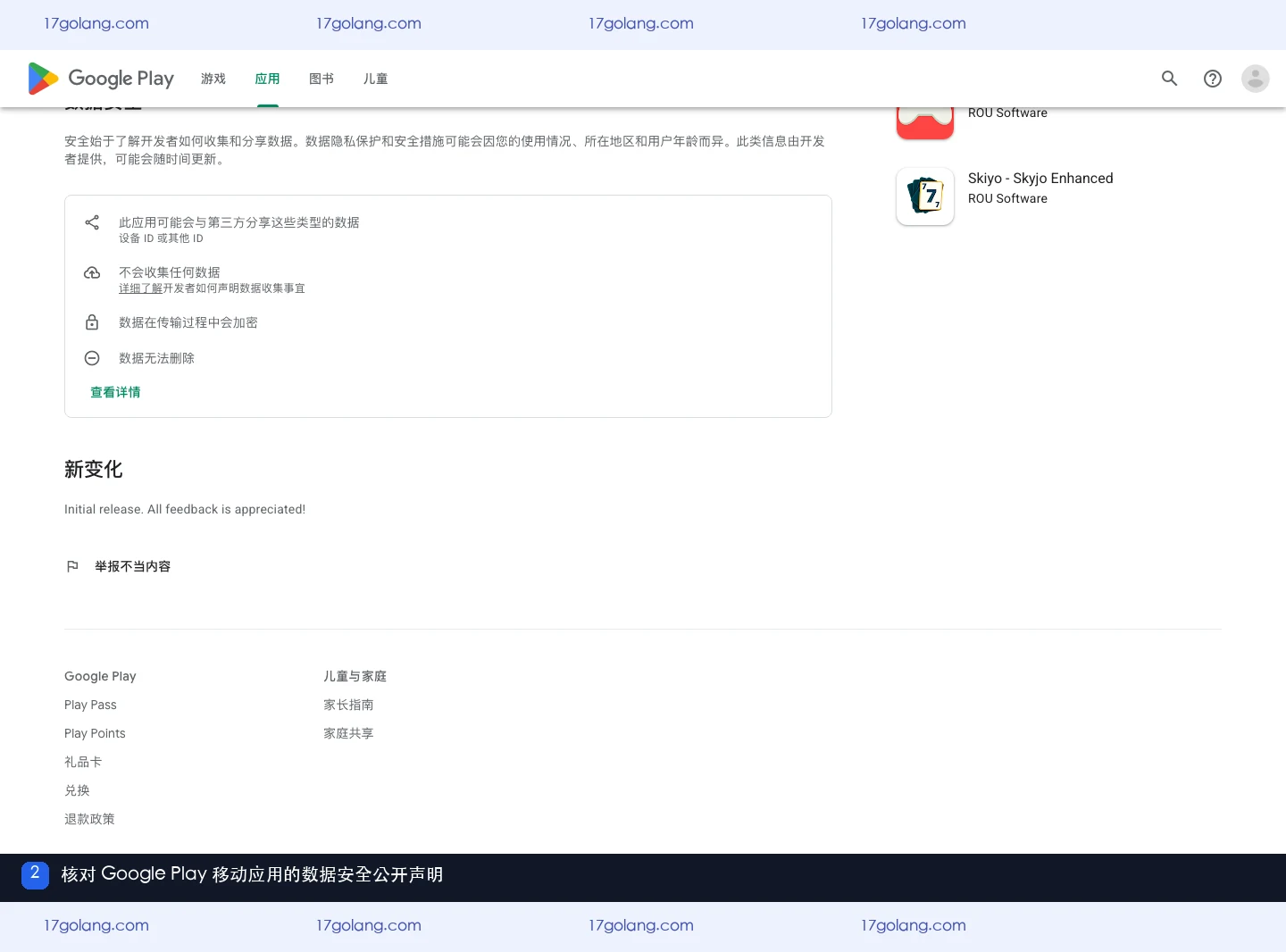Select the 应用 tab
1286x952 pixels.
(x=267, y=79)
